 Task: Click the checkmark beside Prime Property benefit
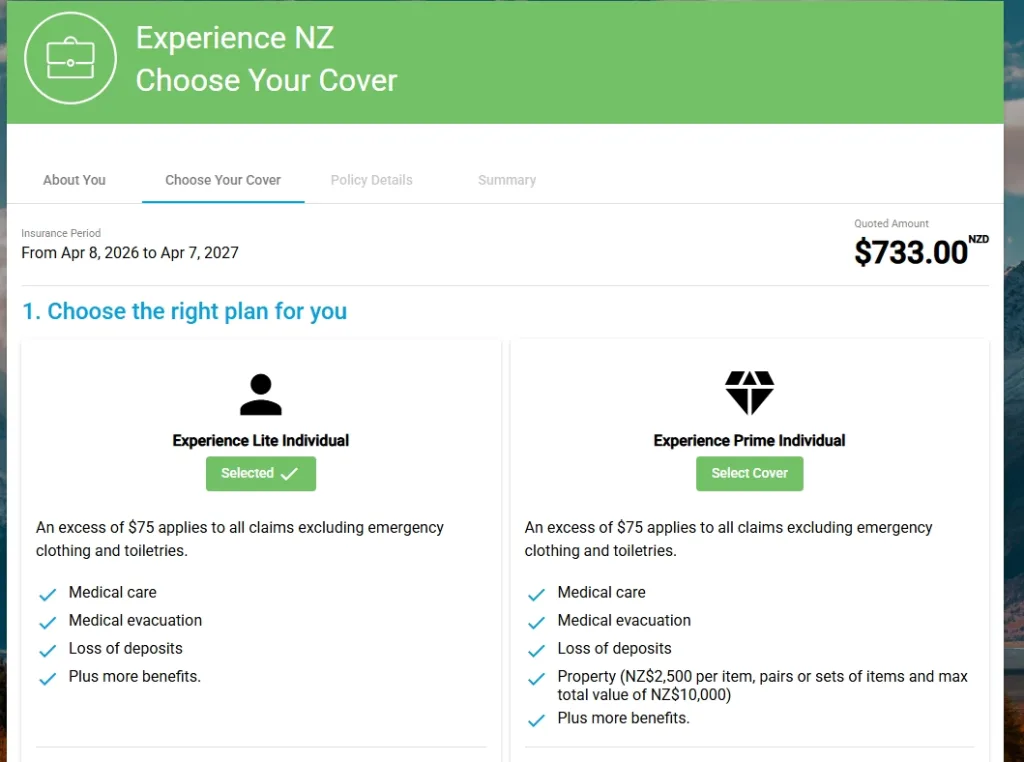pos(537,680)
